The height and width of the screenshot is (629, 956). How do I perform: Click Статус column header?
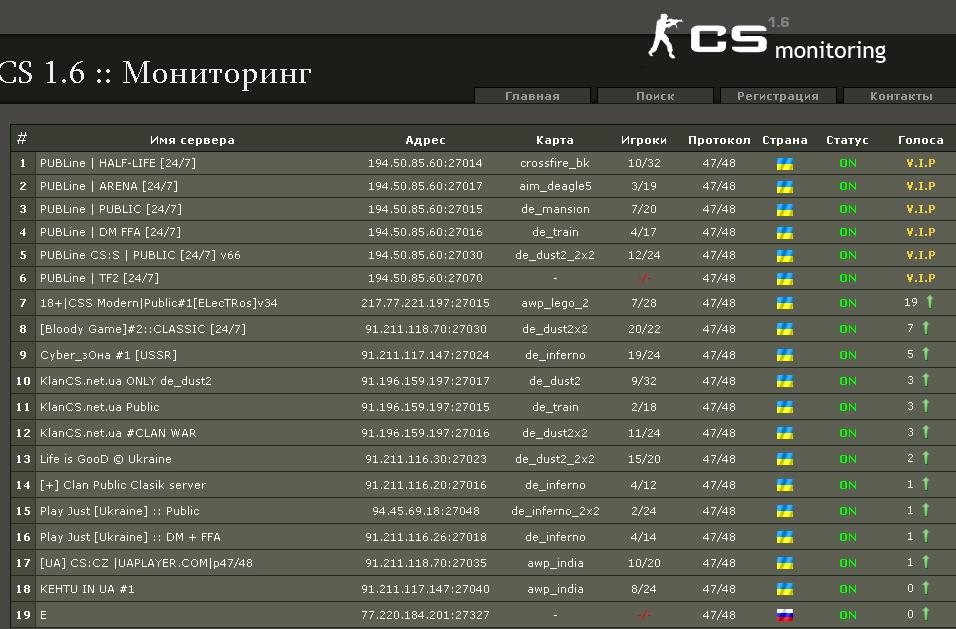pos(847,140)
